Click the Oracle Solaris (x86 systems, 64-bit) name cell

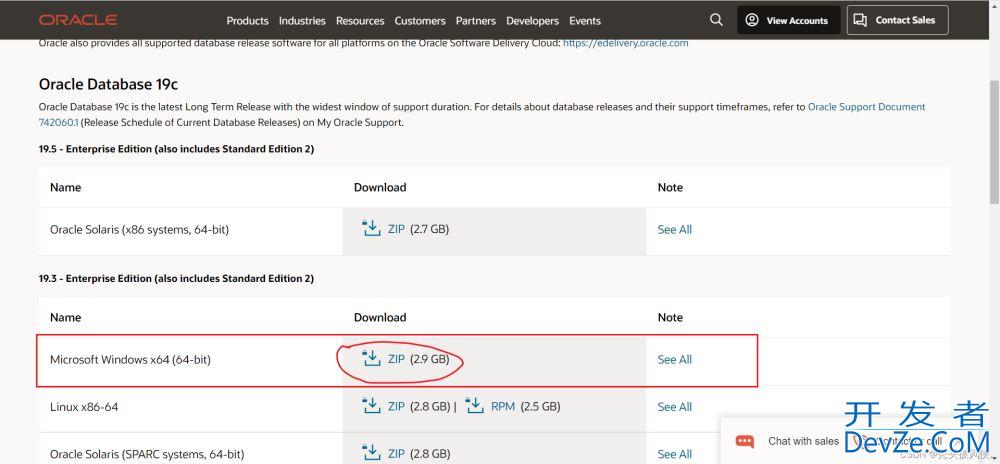139,229
